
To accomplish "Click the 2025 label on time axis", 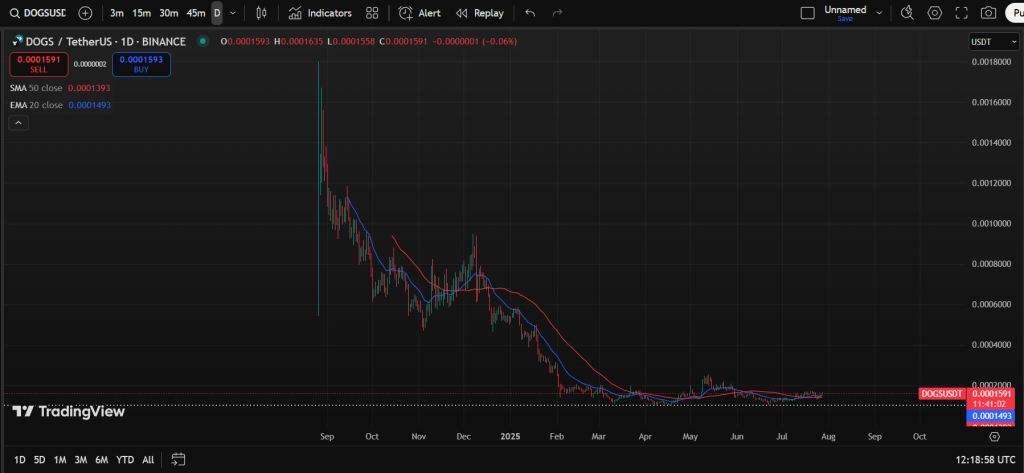I will click(x=510, y=436).
